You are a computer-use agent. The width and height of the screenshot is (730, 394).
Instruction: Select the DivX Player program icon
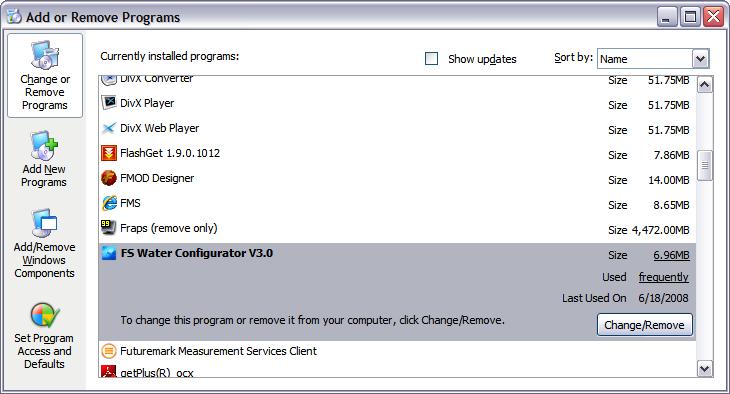point(109,103)
